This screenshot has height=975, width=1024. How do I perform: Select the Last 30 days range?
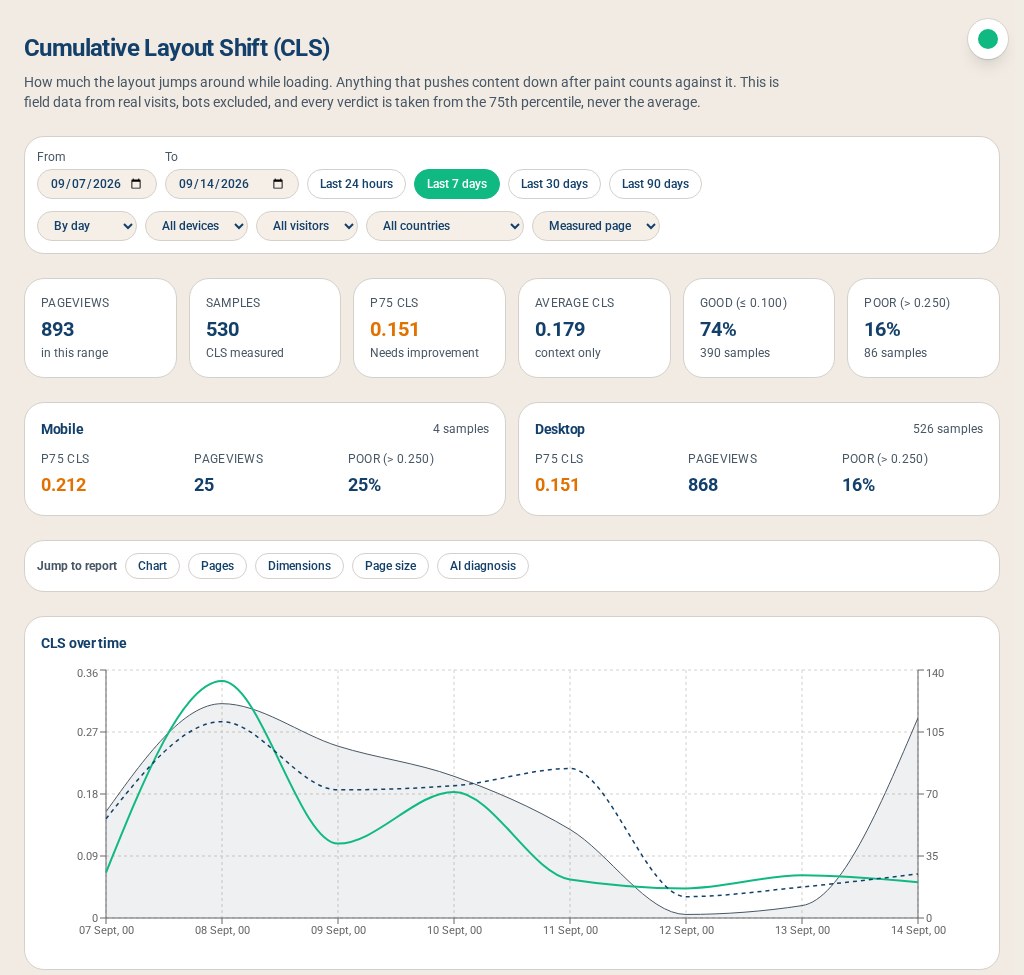point(554,184)
